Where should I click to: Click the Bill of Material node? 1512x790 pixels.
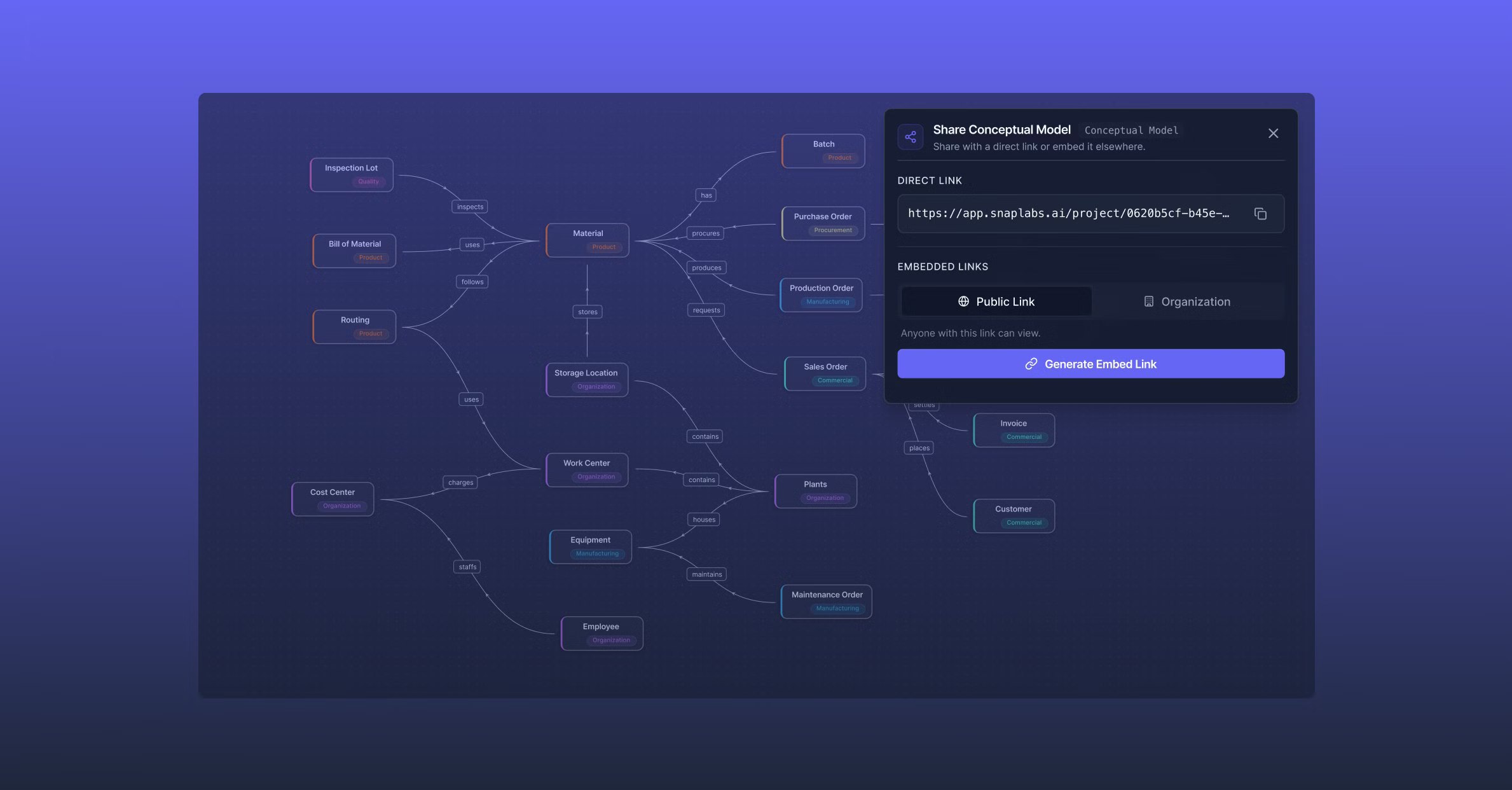click(x=354, y=251)
